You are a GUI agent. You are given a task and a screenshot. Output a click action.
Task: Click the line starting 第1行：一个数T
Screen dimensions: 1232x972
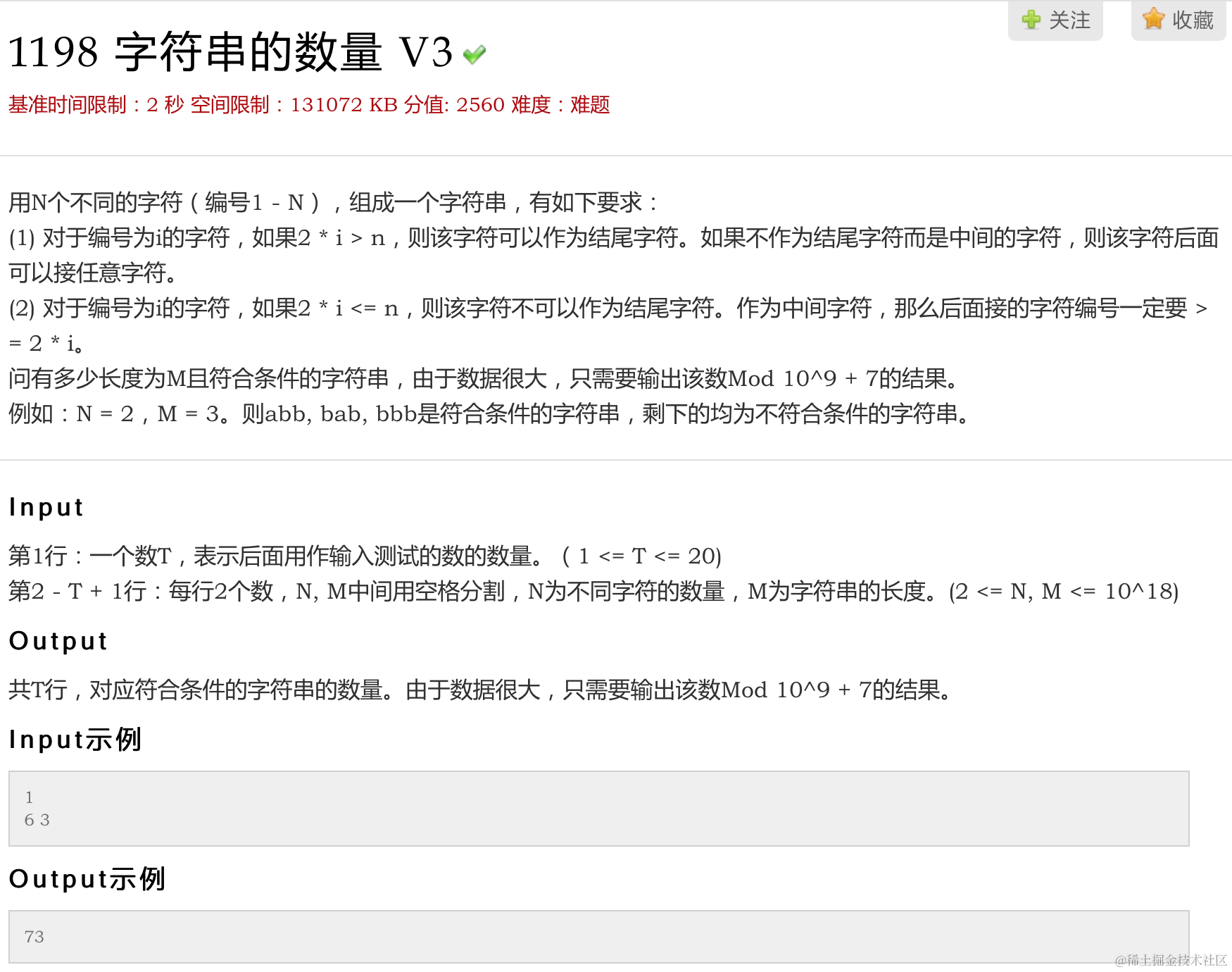point(365,556)
